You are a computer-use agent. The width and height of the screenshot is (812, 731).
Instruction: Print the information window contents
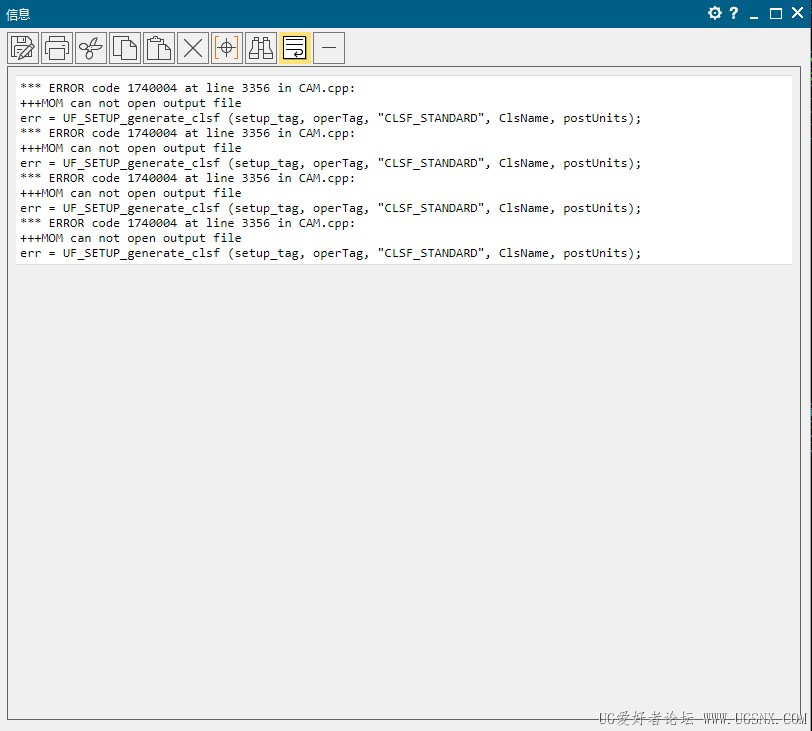(57, 48)
